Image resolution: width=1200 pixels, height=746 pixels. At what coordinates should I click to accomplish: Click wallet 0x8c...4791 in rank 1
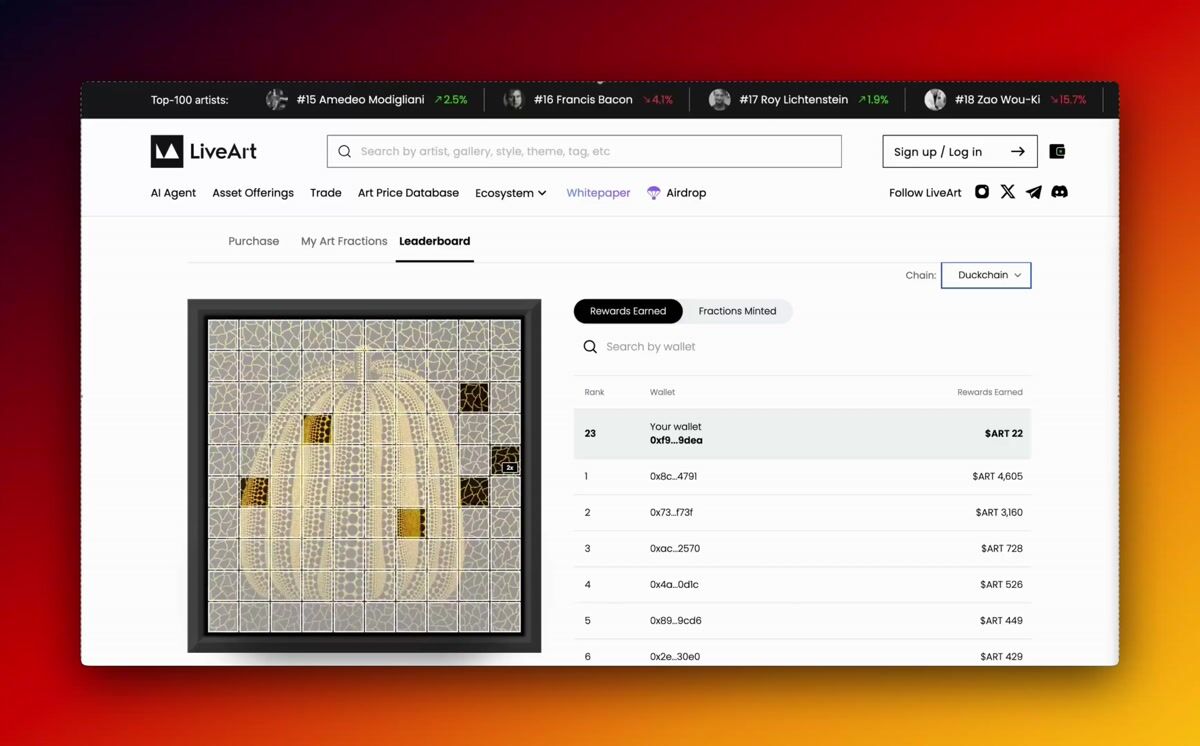tap(673, 477)
